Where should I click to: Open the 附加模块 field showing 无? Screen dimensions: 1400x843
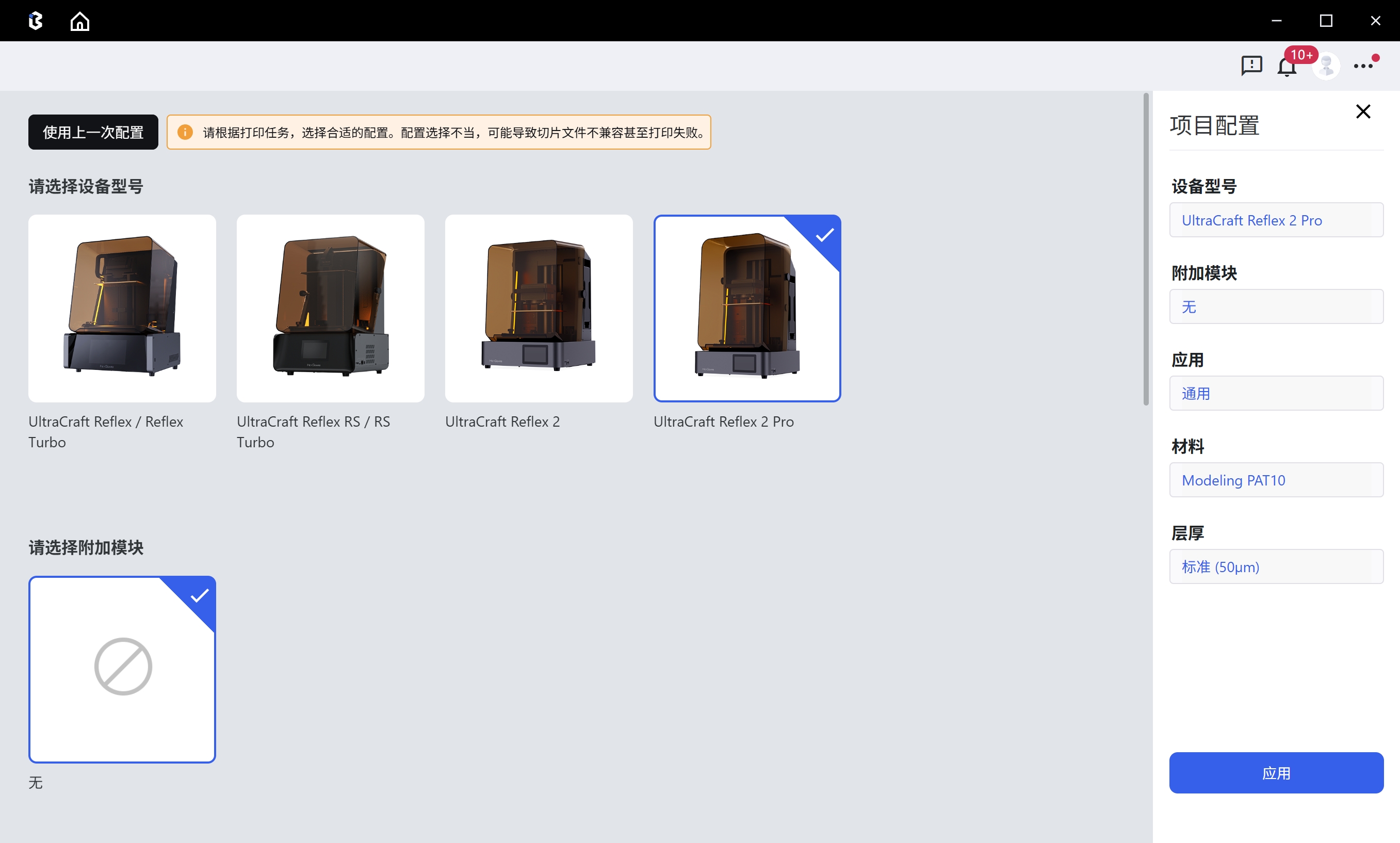tap(1276, 307)
